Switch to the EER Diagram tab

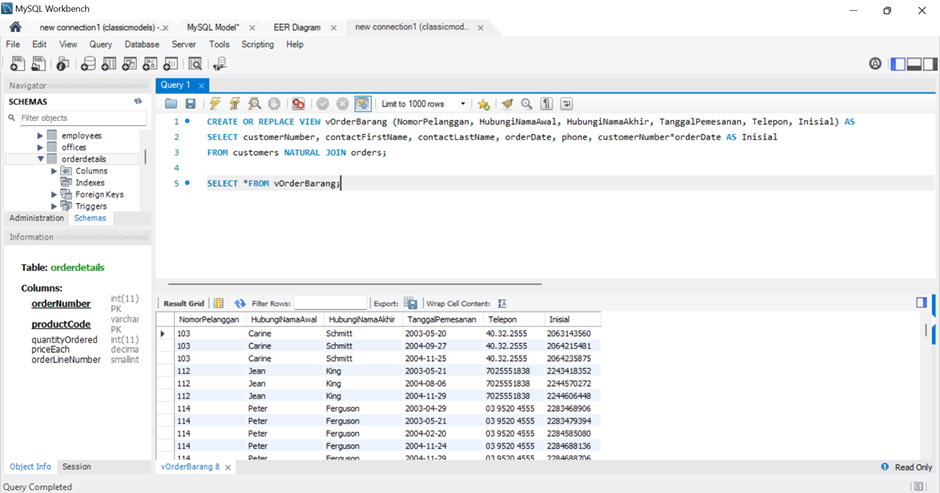297,28
